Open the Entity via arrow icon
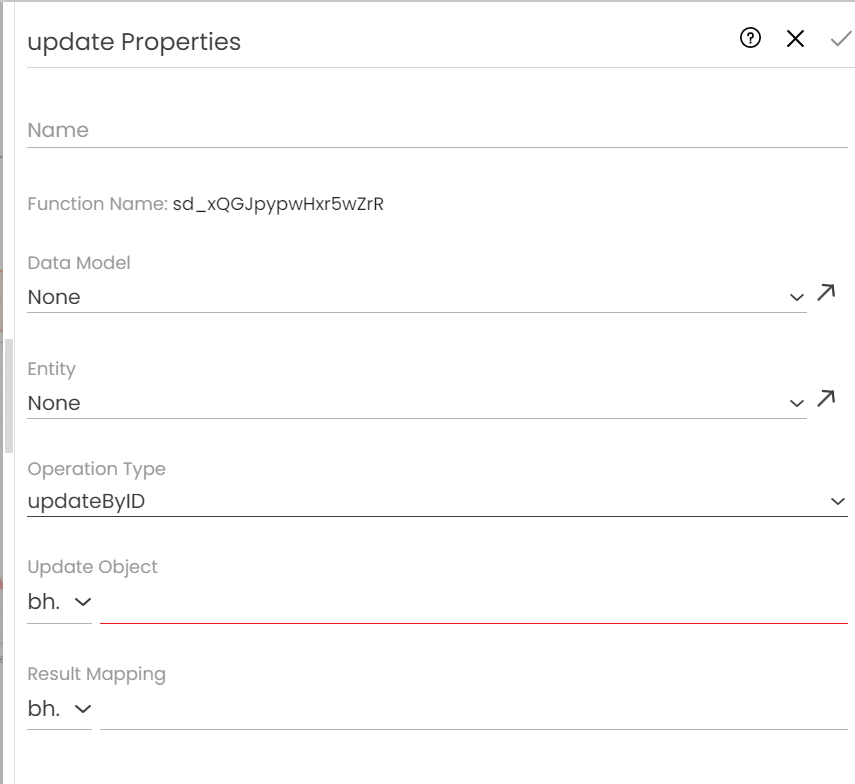This screenshot has width=855, height=784. tap(826, 399)
